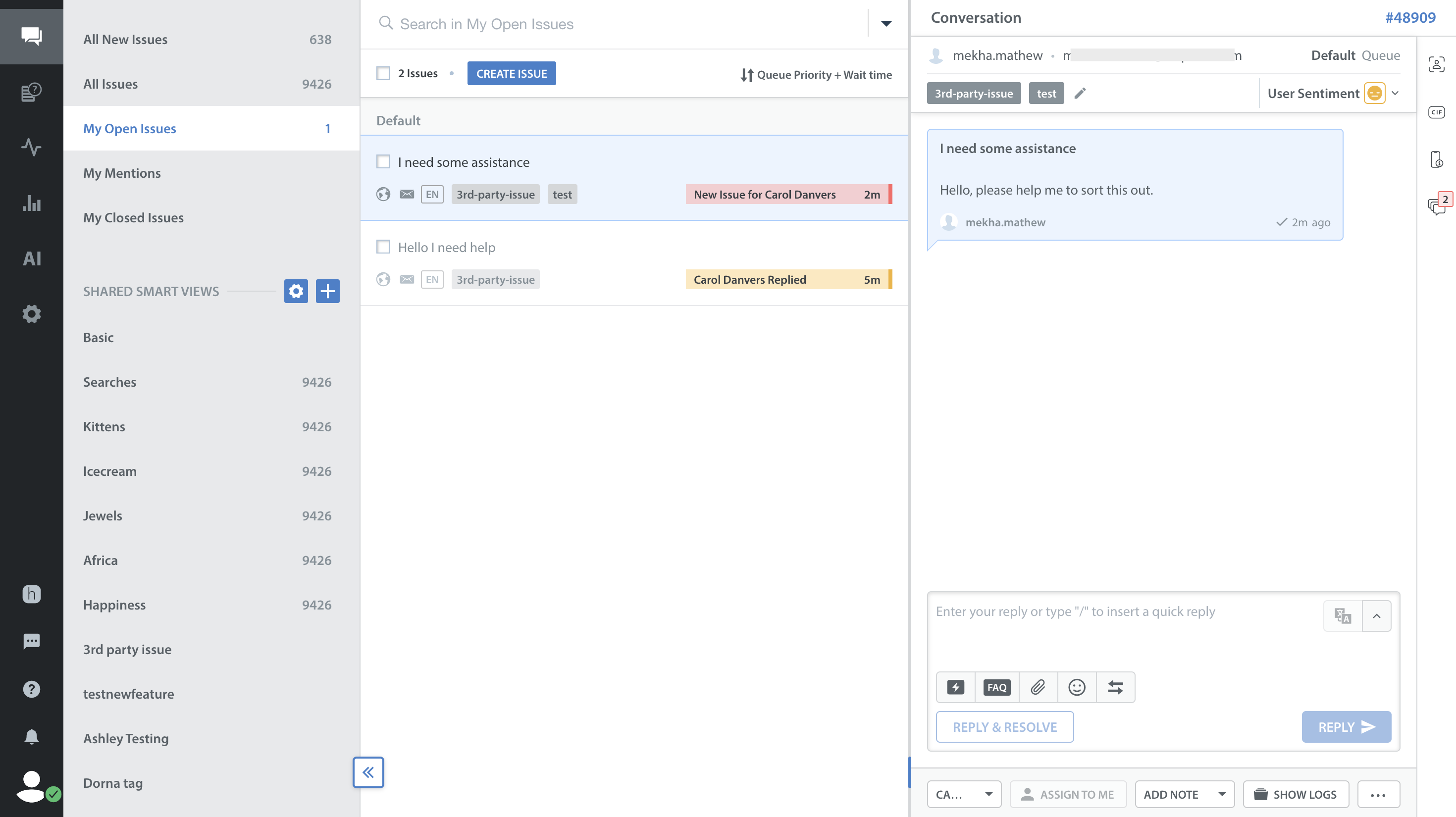The width and height of the screenshot is (1456, 817).
Task: Add new smart view with plus icon
Action: (327, 291)
